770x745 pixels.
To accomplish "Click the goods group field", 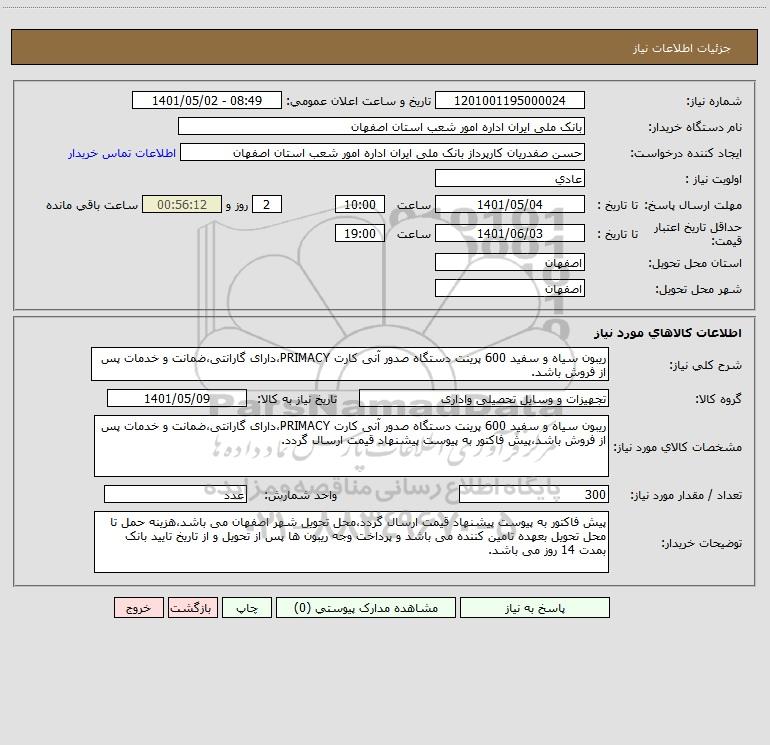I will (484, 398).
